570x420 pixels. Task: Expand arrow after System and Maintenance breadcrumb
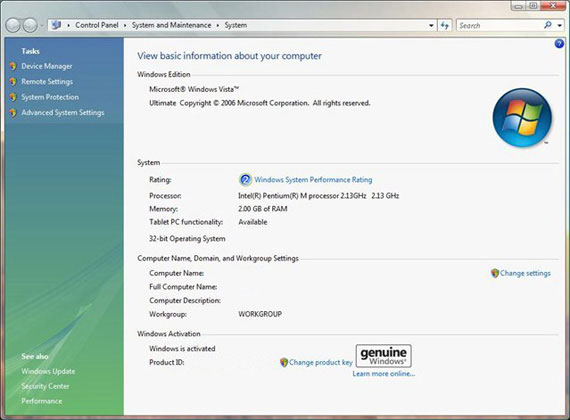[x=218, y=25]
